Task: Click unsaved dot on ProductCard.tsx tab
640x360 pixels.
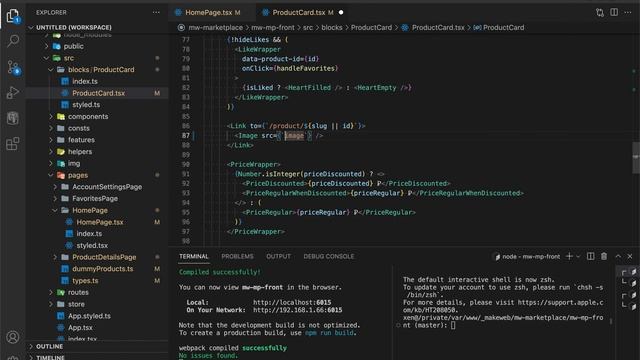Action: [341, 13]
